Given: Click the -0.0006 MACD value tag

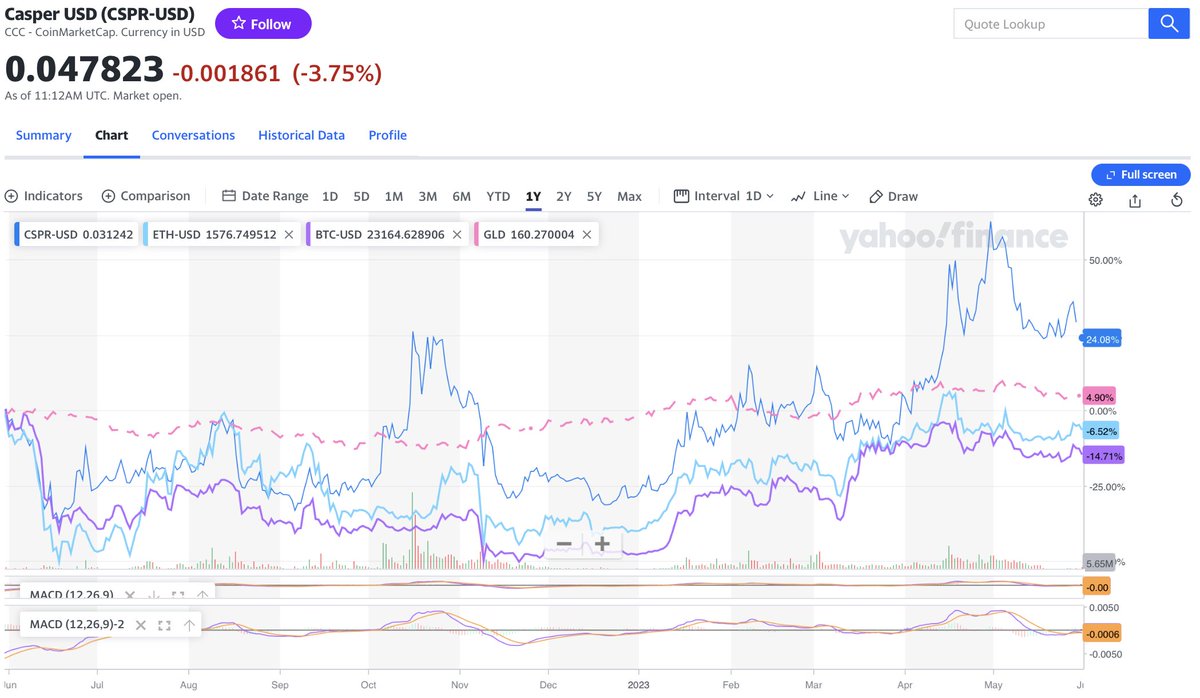Looking at the screenshot, I should [x=1102, y=633].
